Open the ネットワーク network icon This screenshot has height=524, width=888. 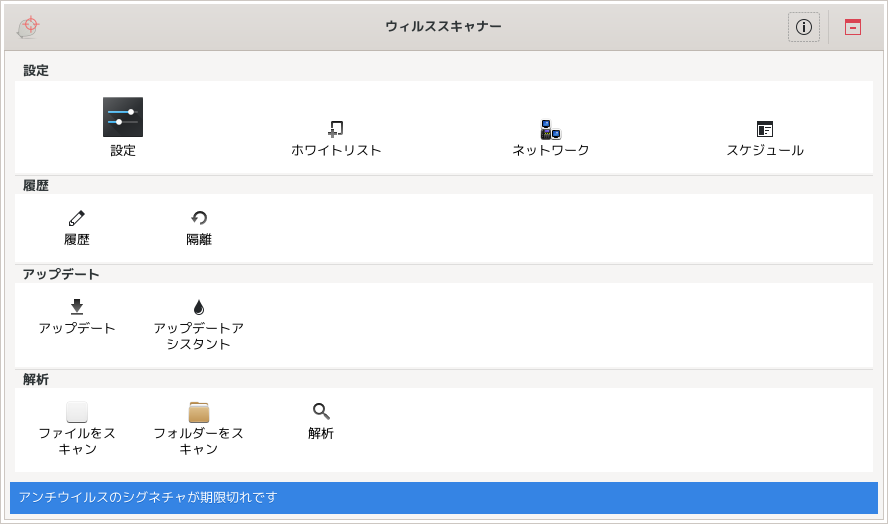pyautogui.click(x=550, y=129)
